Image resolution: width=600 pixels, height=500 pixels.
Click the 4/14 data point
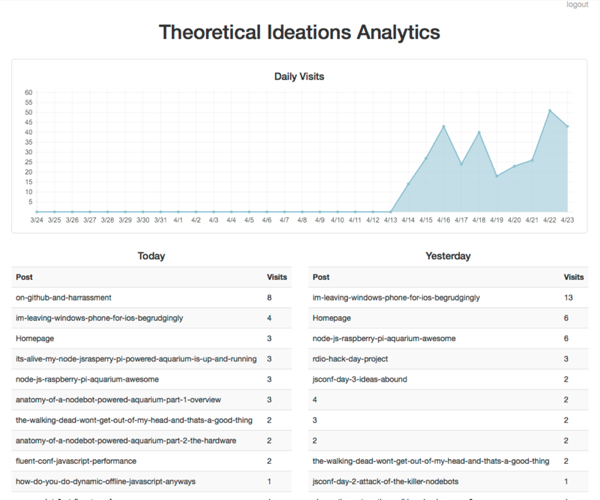(408, 184)
